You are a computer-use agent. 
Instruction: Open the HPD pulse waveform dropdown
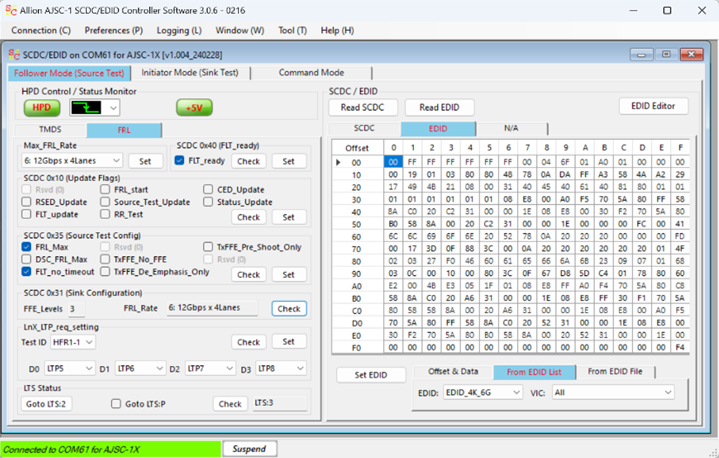click(x=94, y=108)
